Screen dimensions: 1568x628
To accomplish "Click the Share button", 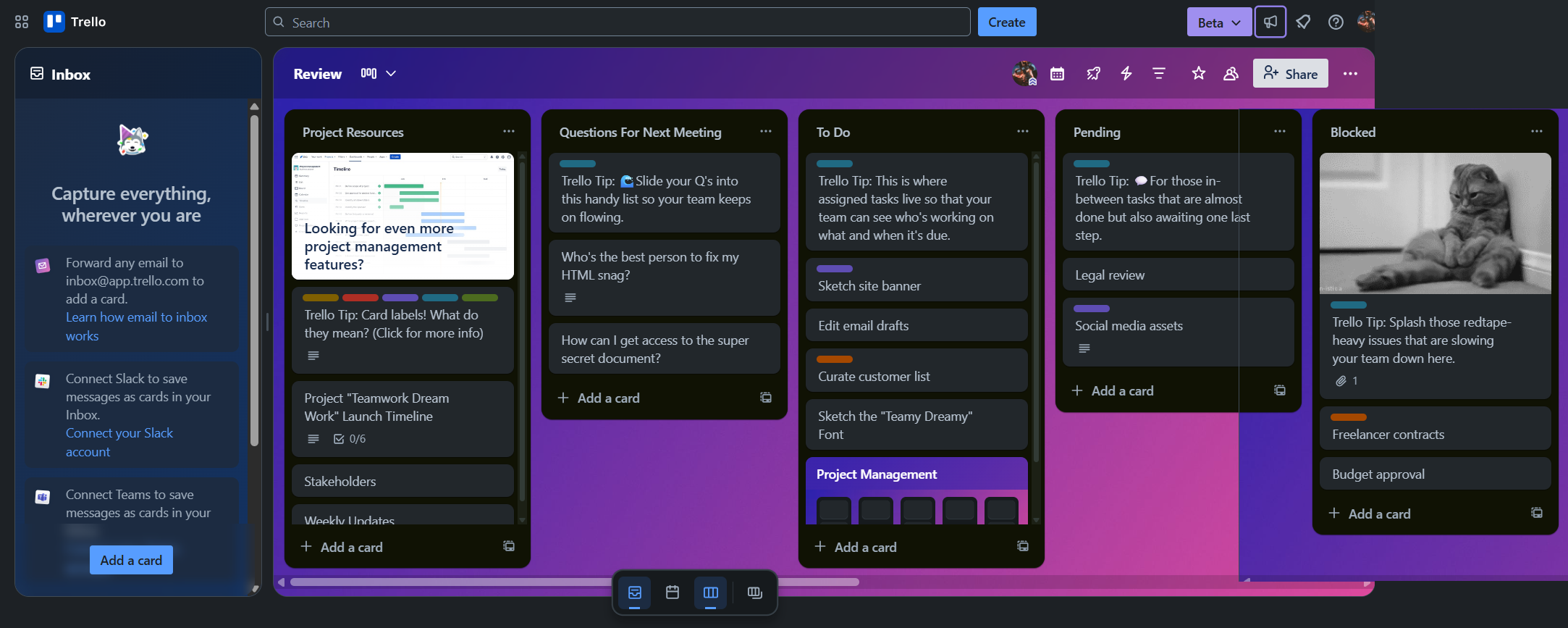I will click(1291, 73).
